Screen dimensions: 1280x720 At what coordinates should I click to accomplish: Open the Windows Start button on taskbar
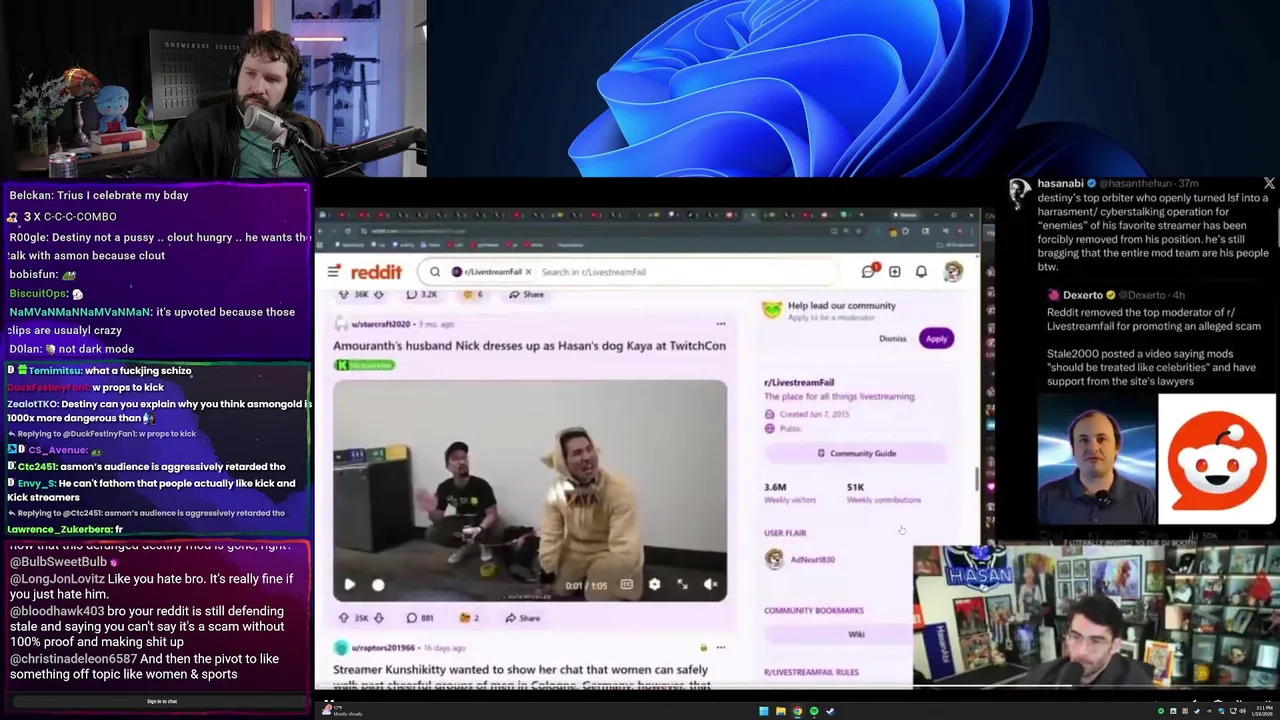click(x=763, y=712)
